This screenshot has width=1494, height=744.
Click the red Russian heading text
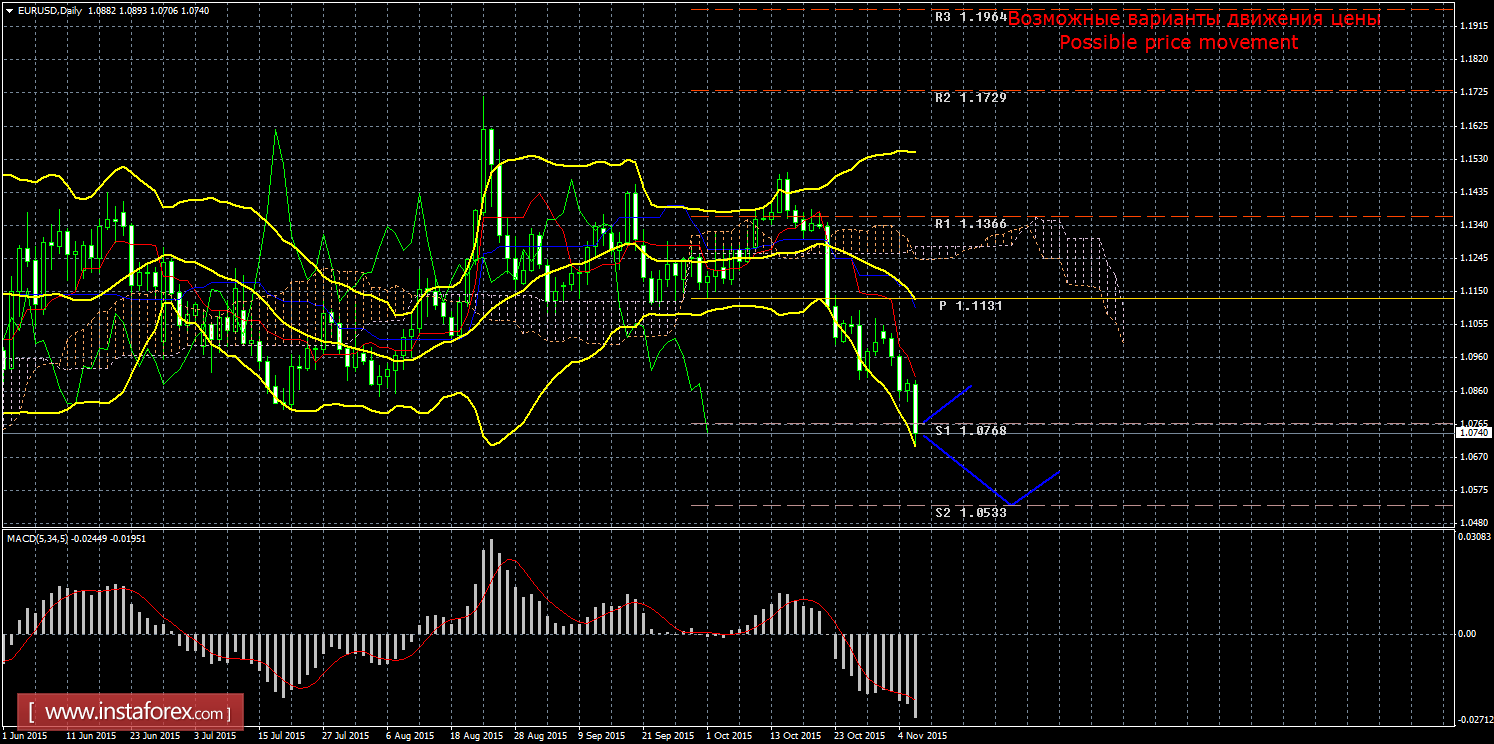pos(1193,19)
